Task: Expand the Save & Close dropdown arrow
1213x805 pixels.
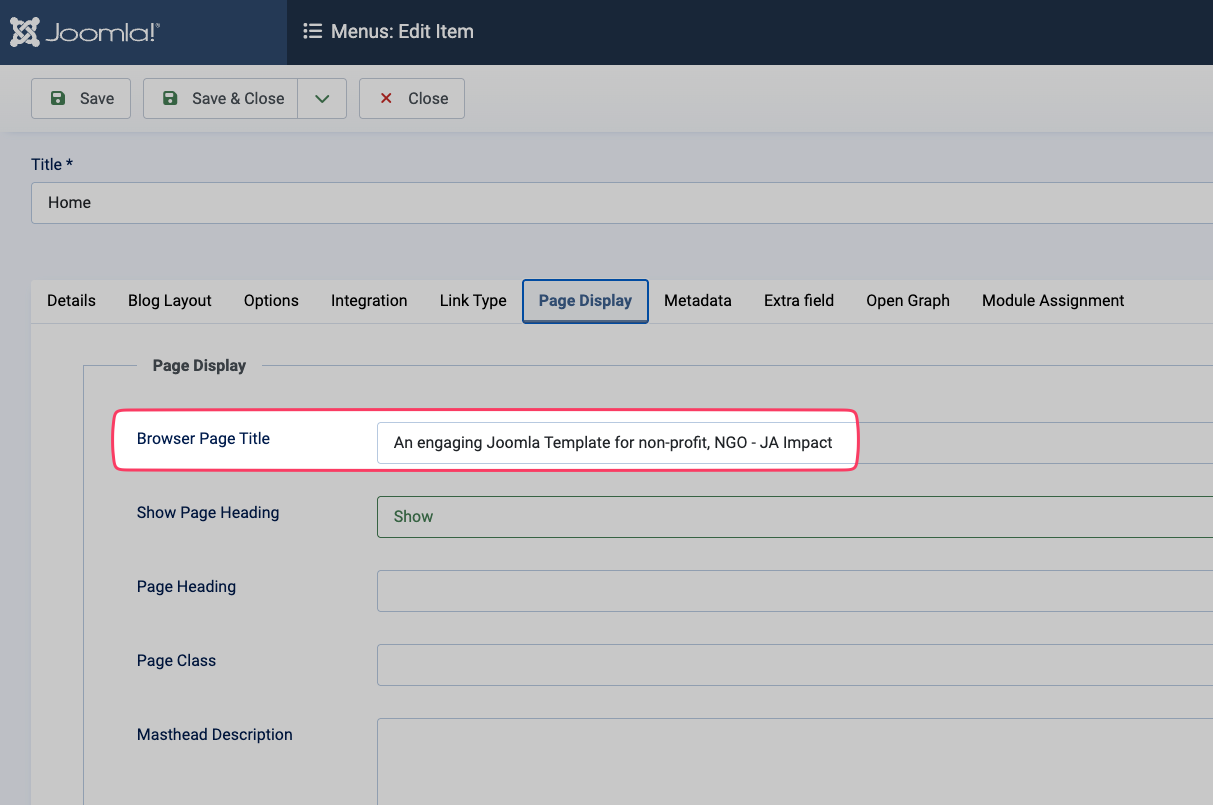Action: 322,98
